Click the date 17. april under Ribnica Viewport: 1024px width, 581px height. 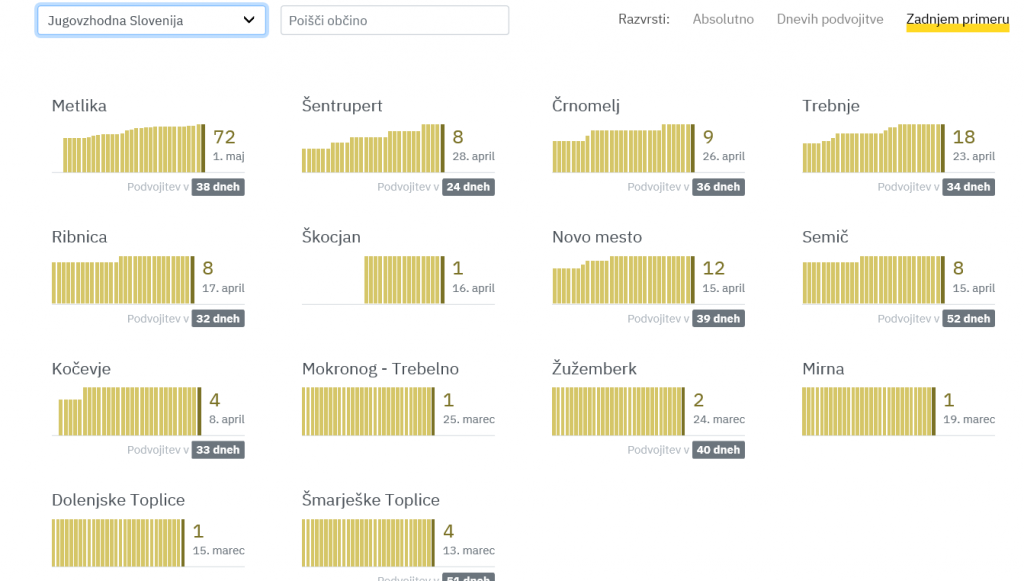223,288
